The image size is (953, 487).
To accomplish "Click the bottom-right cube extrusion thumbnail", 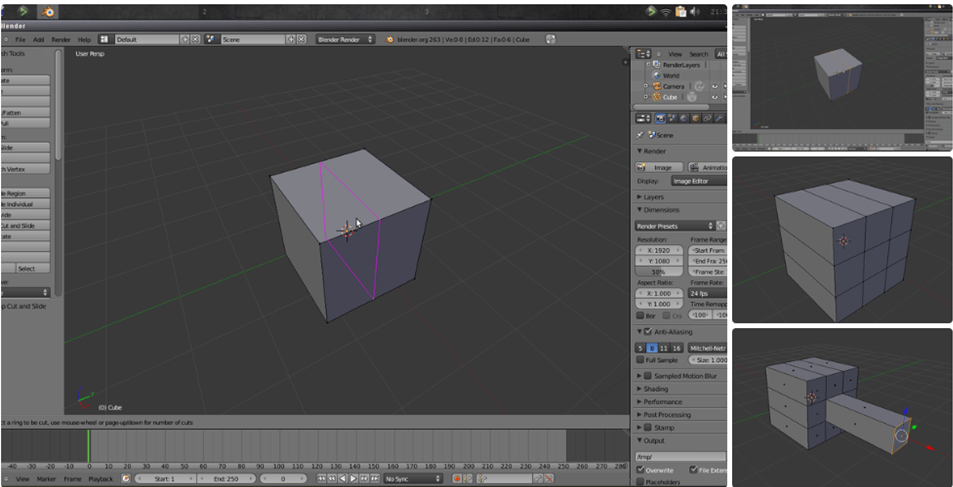I will [842, 406].
